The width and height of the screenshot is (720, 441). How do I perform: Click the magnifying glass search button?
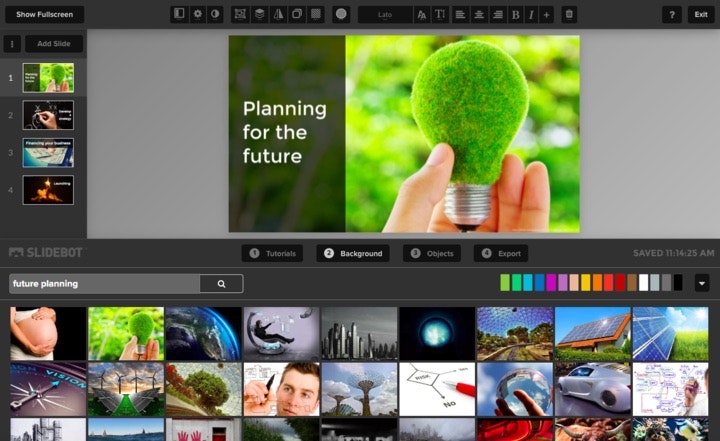pyautogui.click(x=221, y=283)
